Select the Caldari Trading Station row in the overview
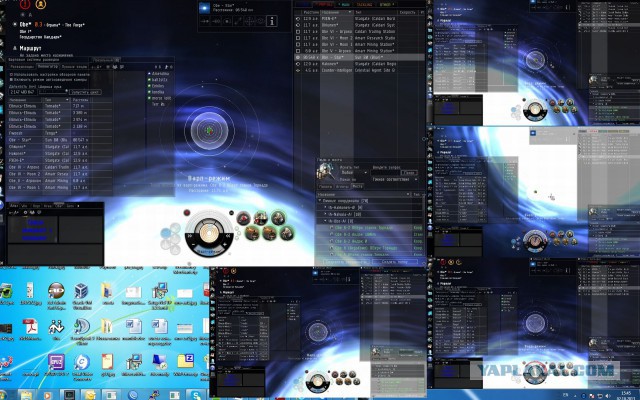640x400 pixels. [x=359, y=31]
